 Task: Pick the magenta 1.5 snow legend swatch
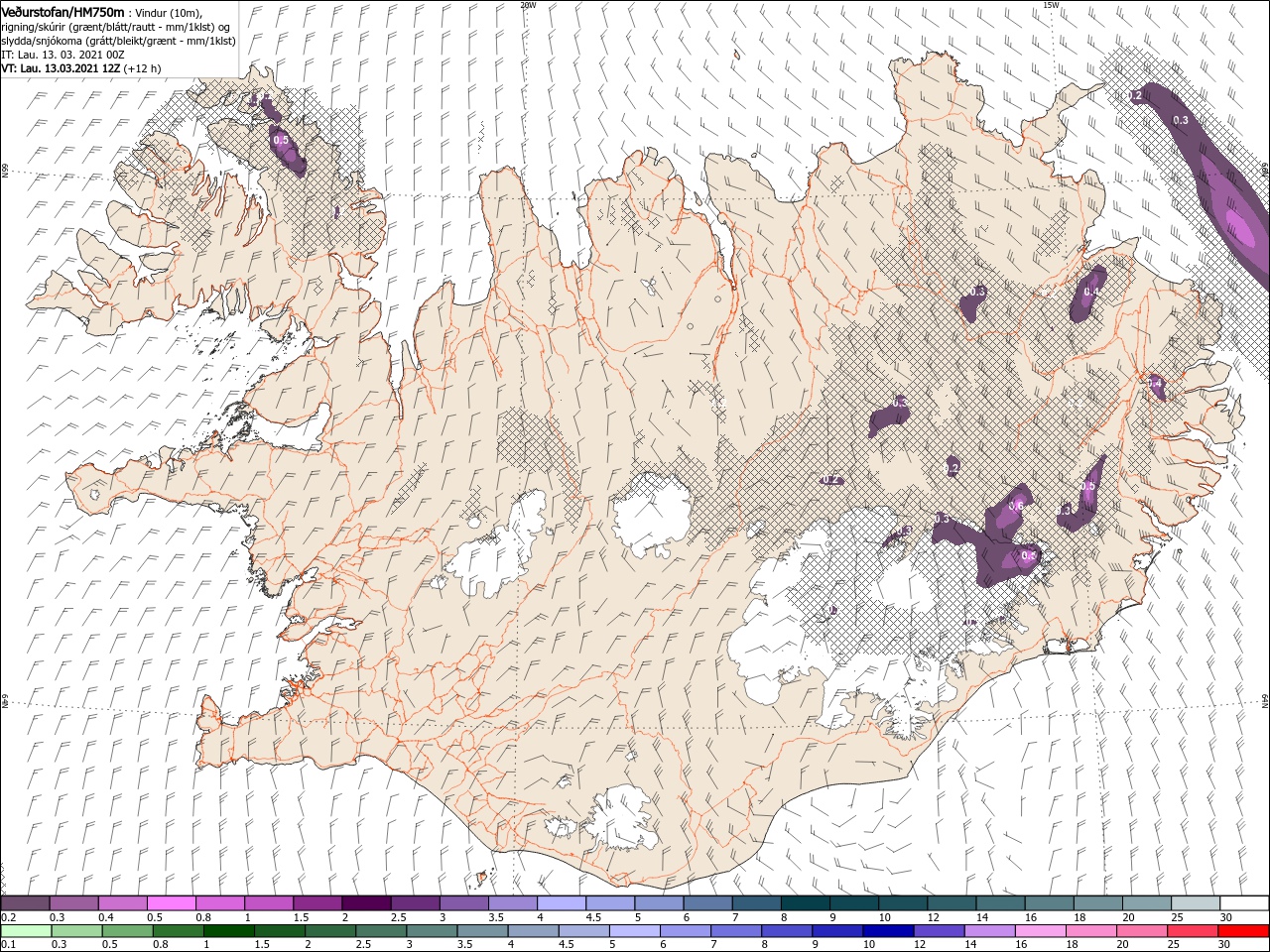pyautogui.click(x=317, y=903)
